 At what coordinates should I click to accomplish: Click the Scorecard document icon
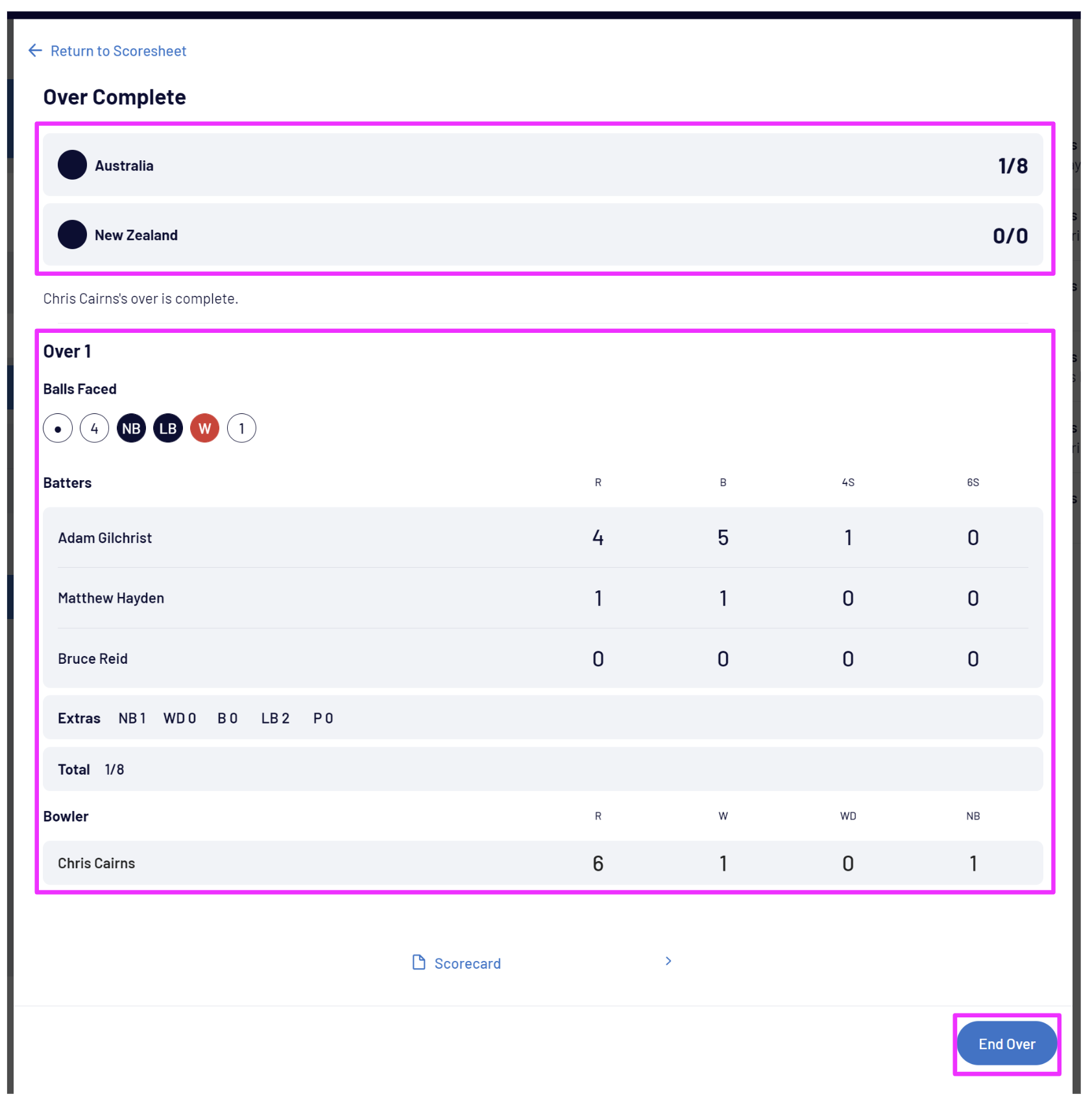click(419, 962)
